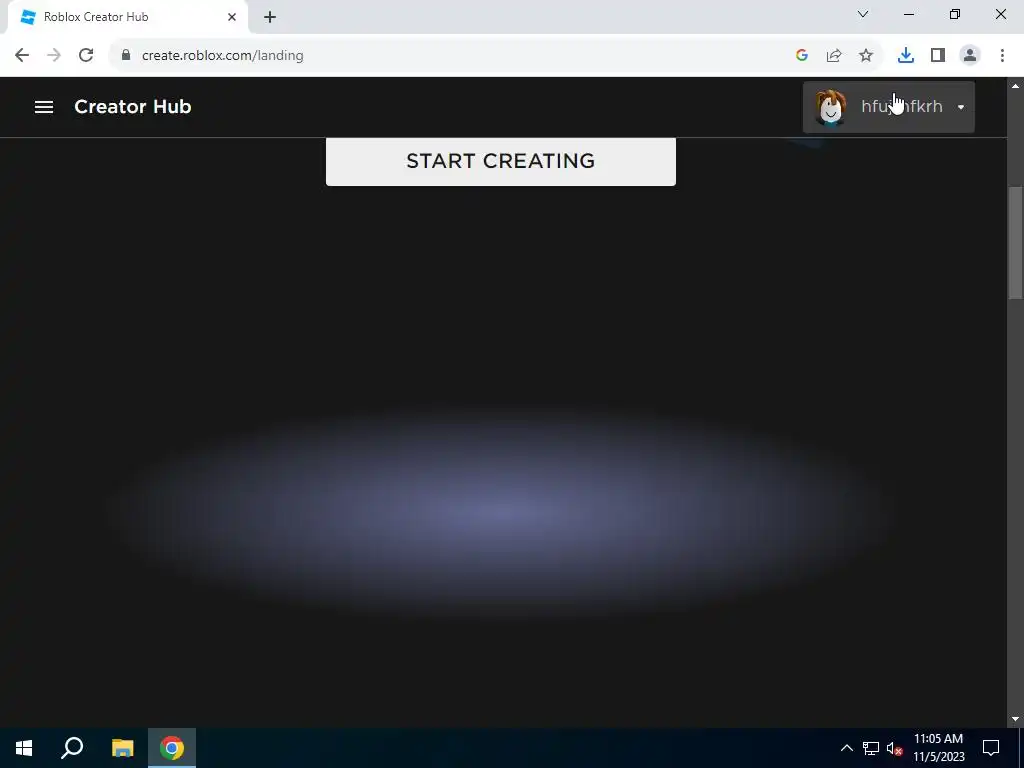Open Windows notification center
The width and height of the screenshot is (1024, 768).
[x=991, y=748]
